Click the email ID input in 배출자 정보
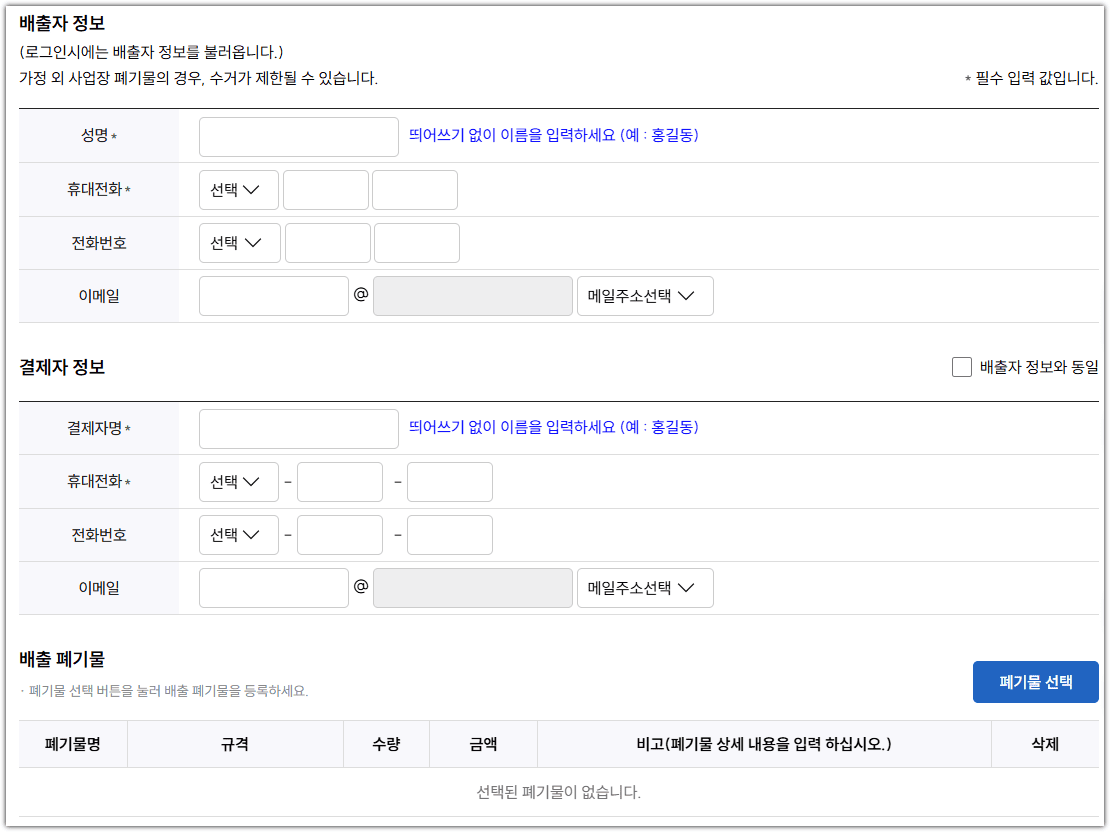This screenshot has width=1110, height=832. click(x=273, y=295)
